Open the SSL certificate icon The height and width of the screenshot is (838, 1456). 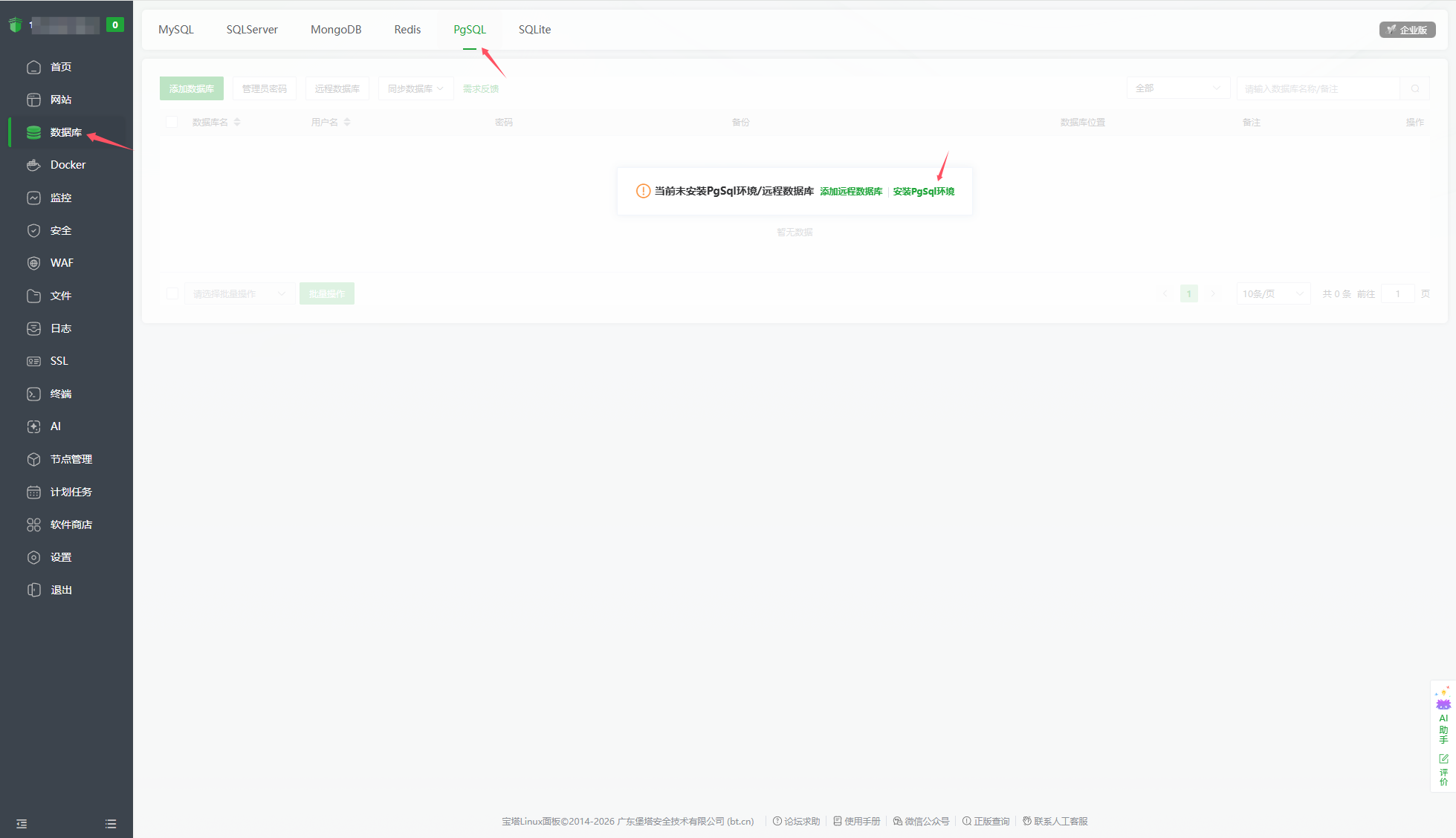pyautogui.click(x=33, y=361)
